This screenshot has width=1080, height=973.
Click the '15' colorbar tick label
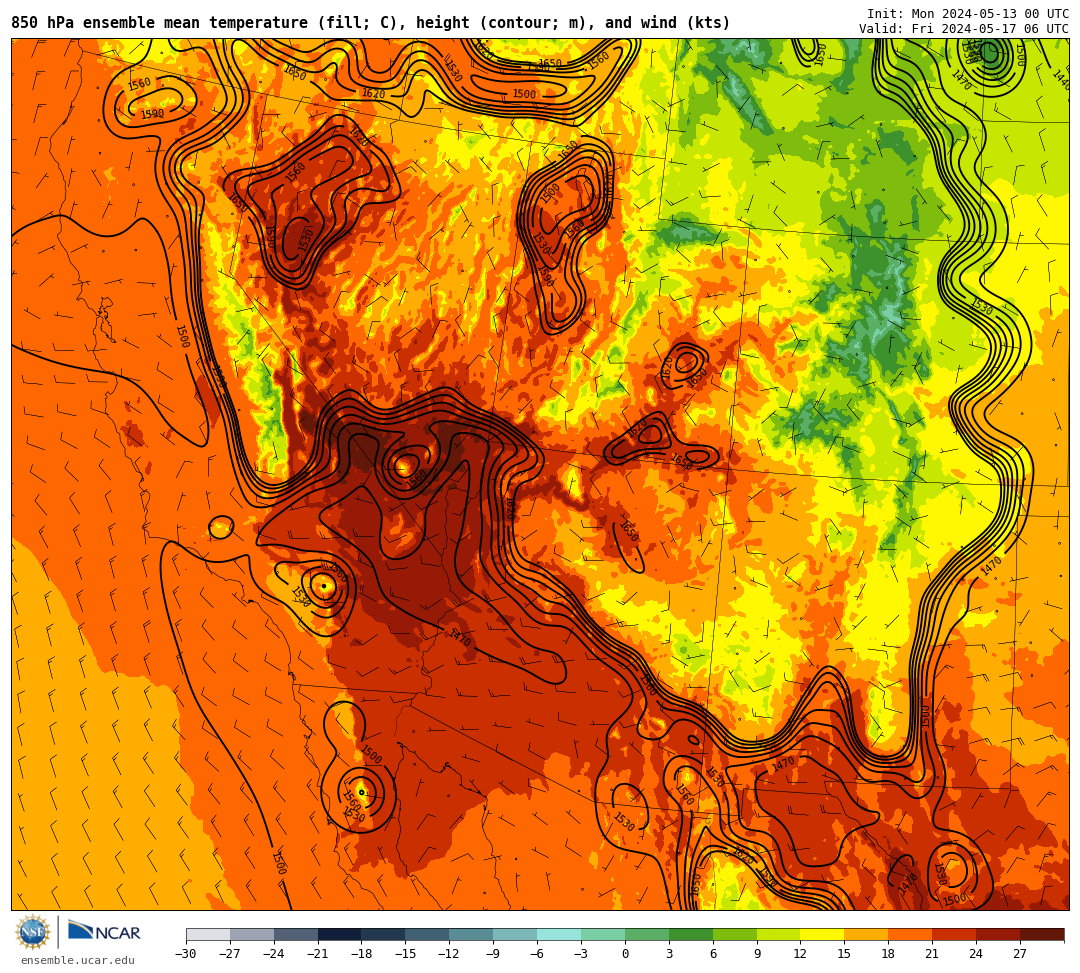(845, 954)
